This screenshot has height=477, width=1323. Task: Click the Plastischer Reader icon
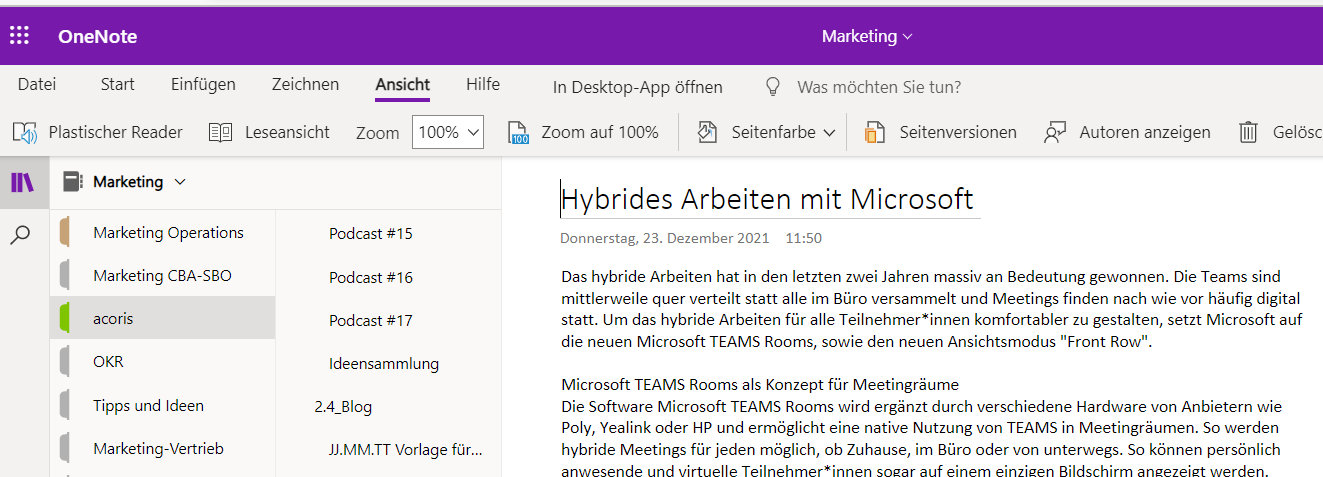coord(24,132)
